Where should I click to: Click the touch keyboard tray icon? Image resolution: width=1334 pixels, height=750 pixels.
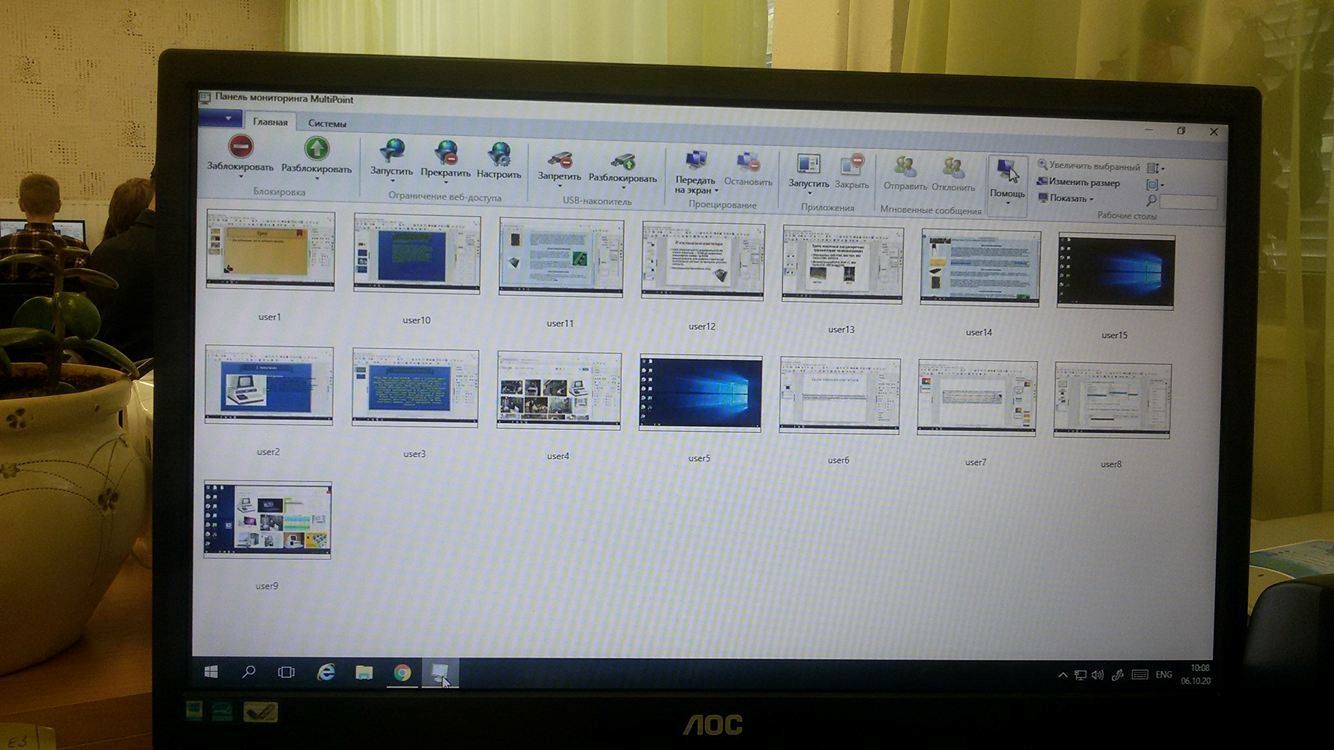point(1139,675)
